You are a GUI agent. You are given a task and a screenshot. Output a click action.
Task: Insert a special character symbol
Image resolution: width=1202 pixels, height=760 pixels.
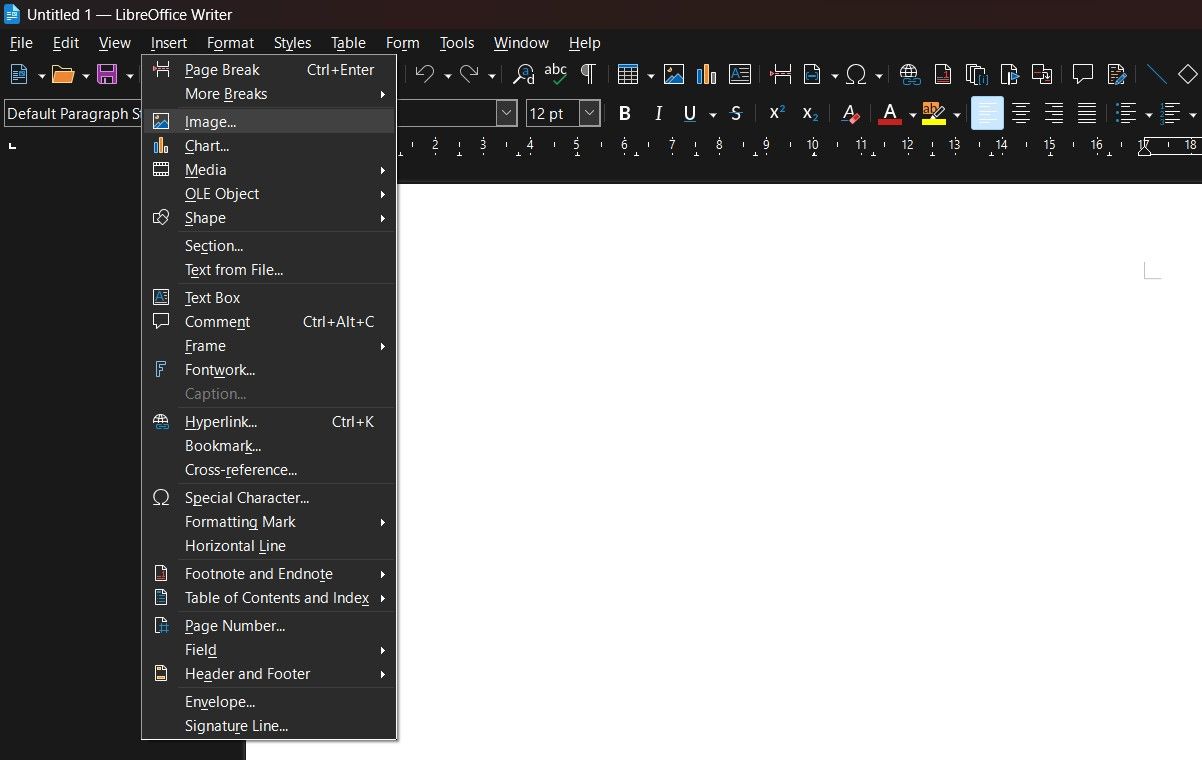857,74
